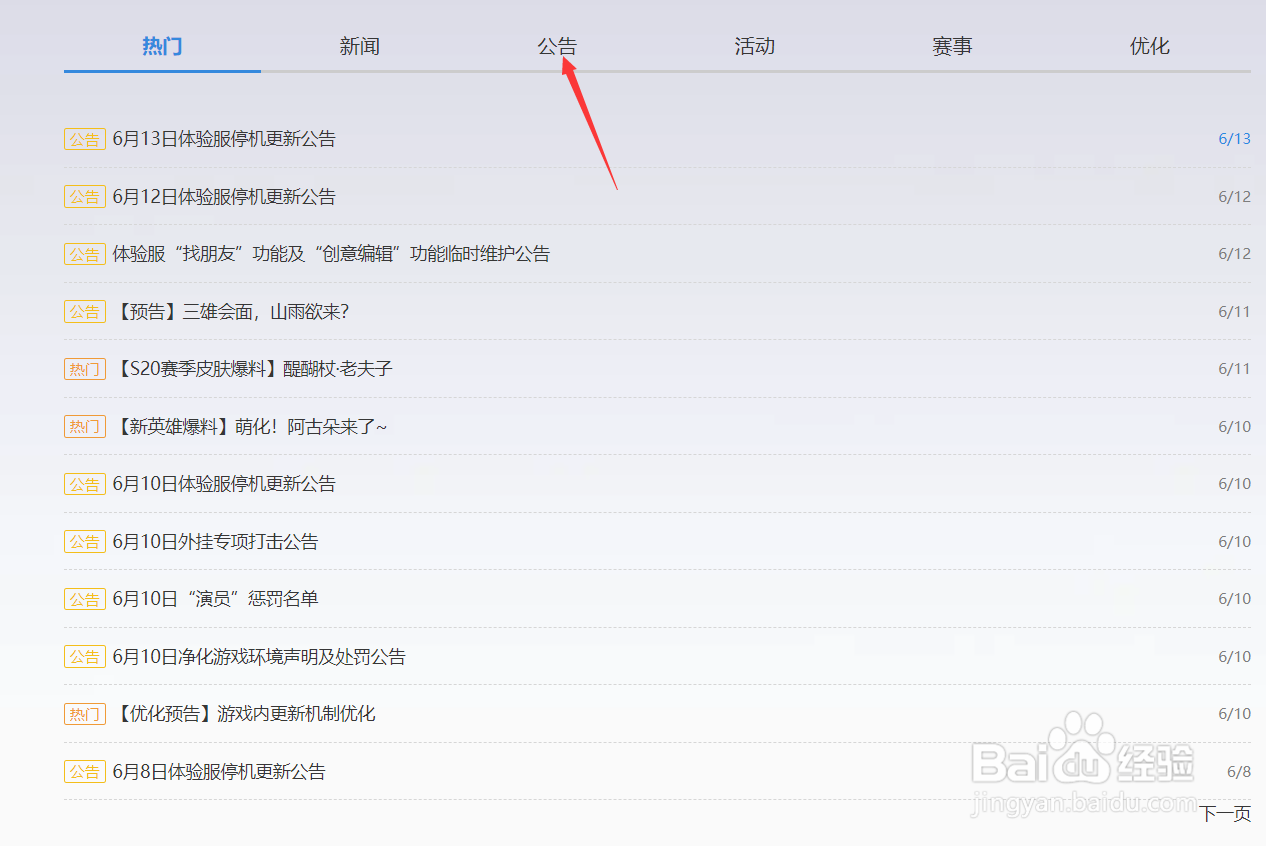Click the 热门 badge beside 新英雄爆料 entry
This screenshot has height=846, width=1266.
(x=85, y=426)
